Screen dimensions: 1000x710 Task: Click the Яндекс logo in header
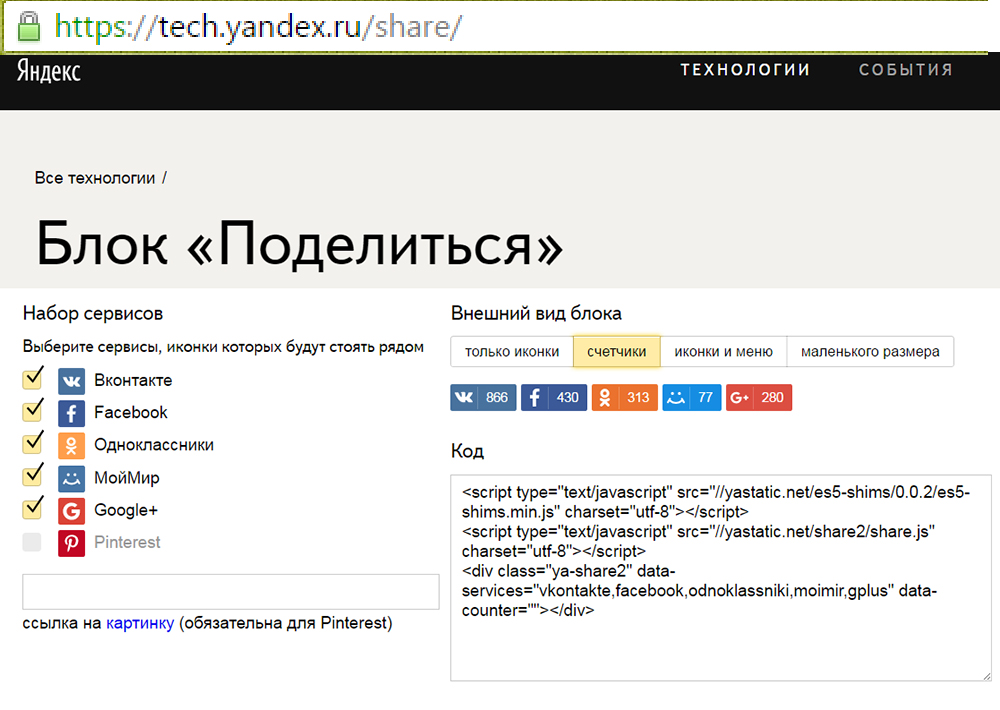(x=48, y=71)
